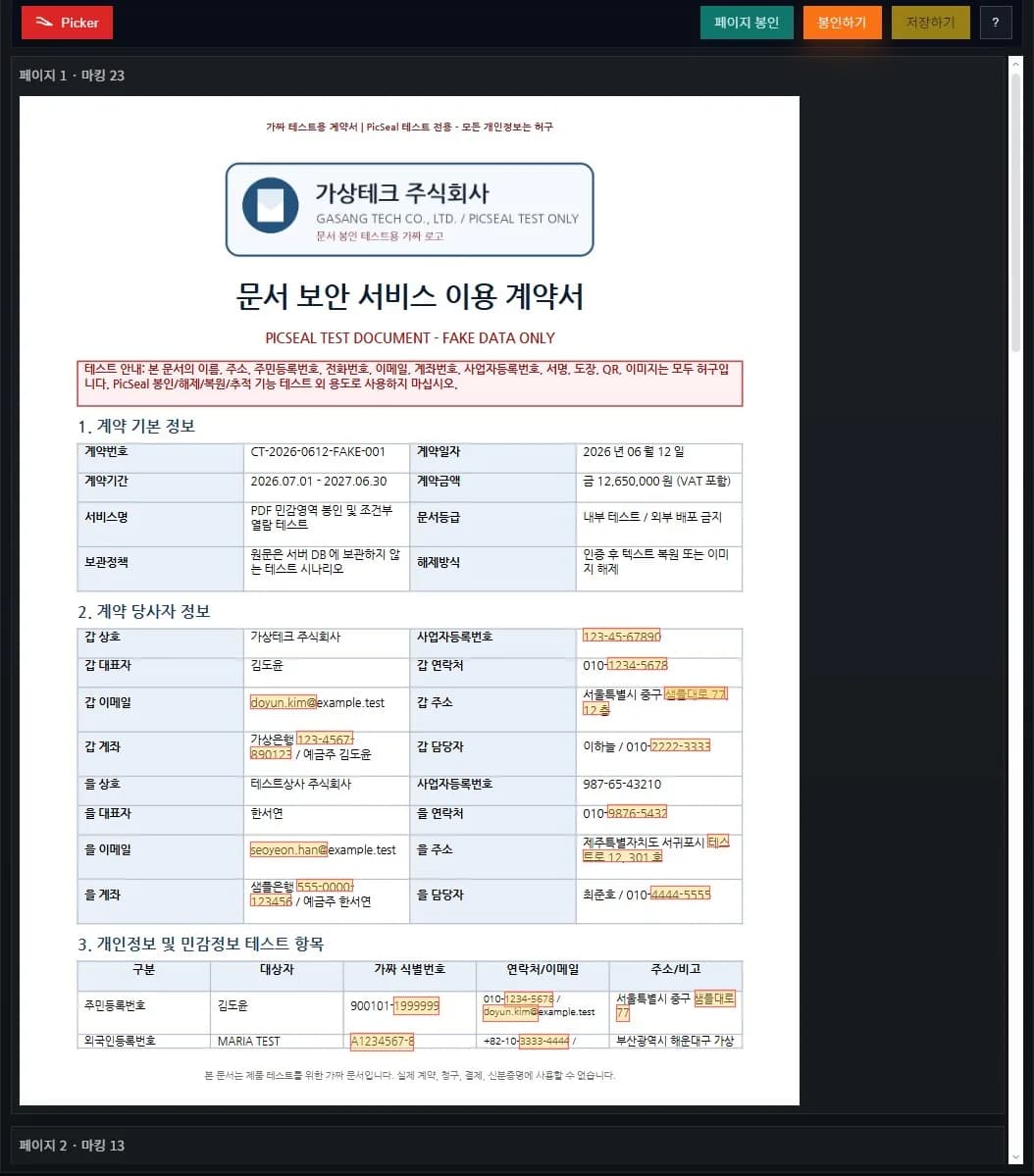The width and height of the screenshot is (1034, 1176).
Task: Select the seoyeon.han@ marking box
Action: 288,849
